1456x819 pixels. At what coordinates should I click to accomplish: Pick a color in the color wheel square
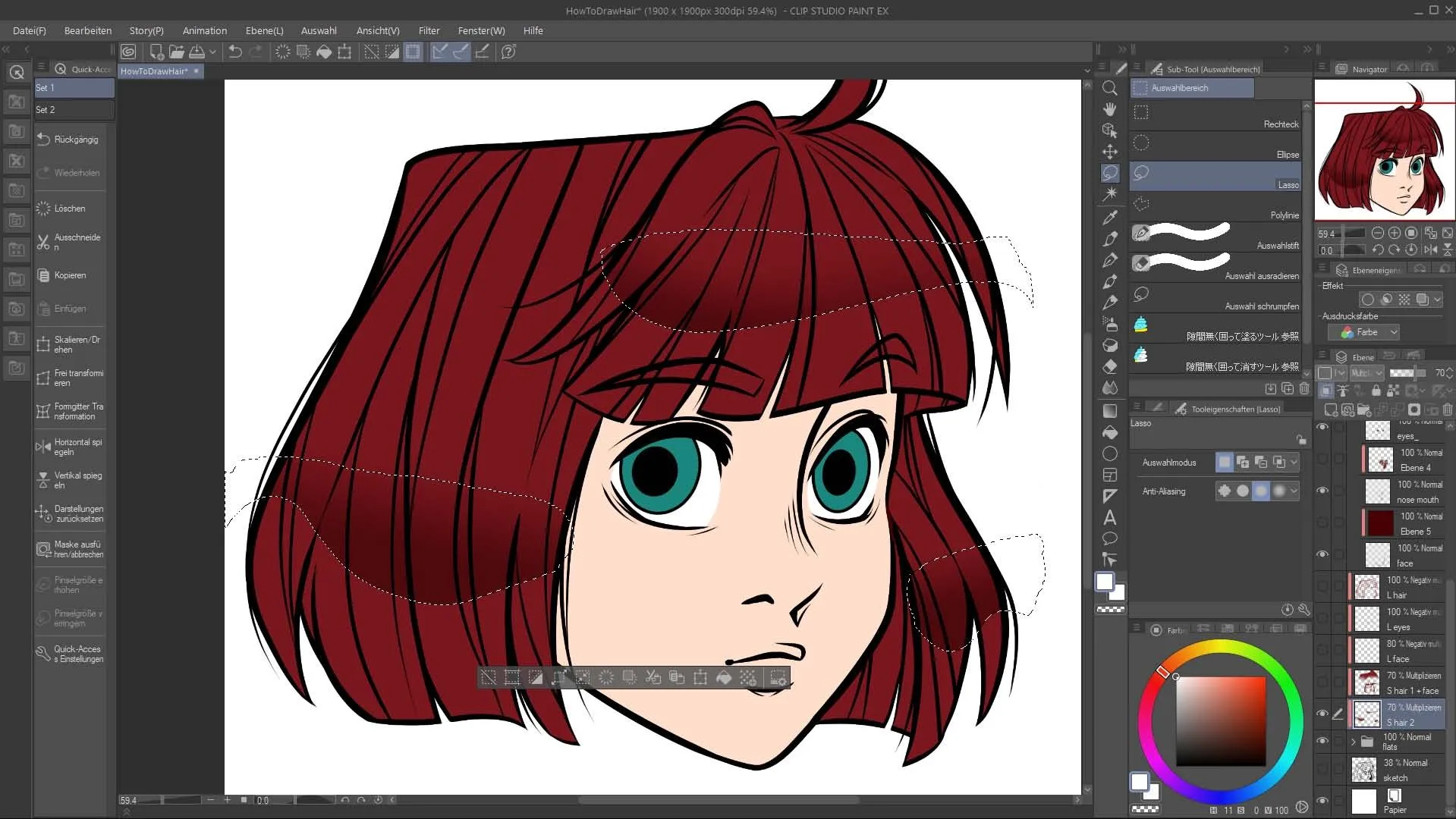[1220, 720]
